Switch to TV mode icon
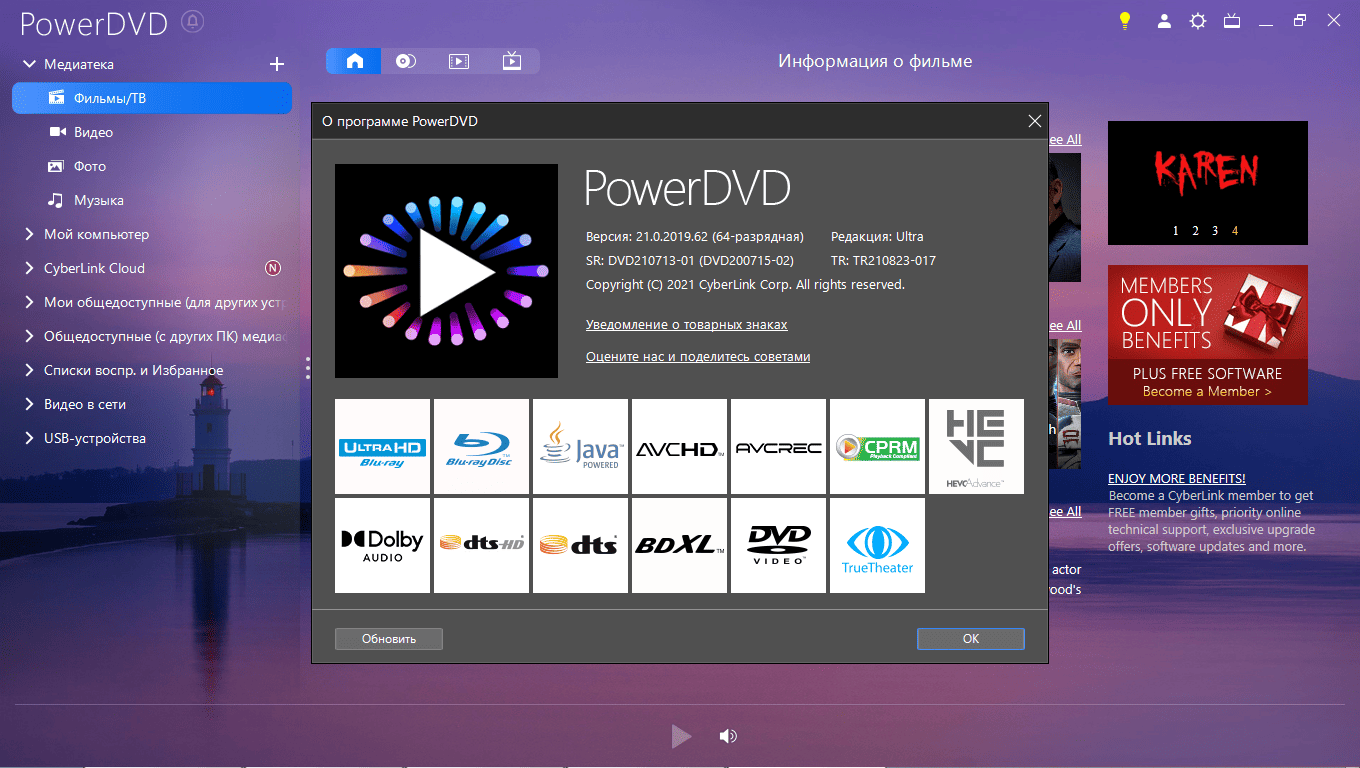This screenshot has width=1360, height=768. click(x=1232, y=21)
